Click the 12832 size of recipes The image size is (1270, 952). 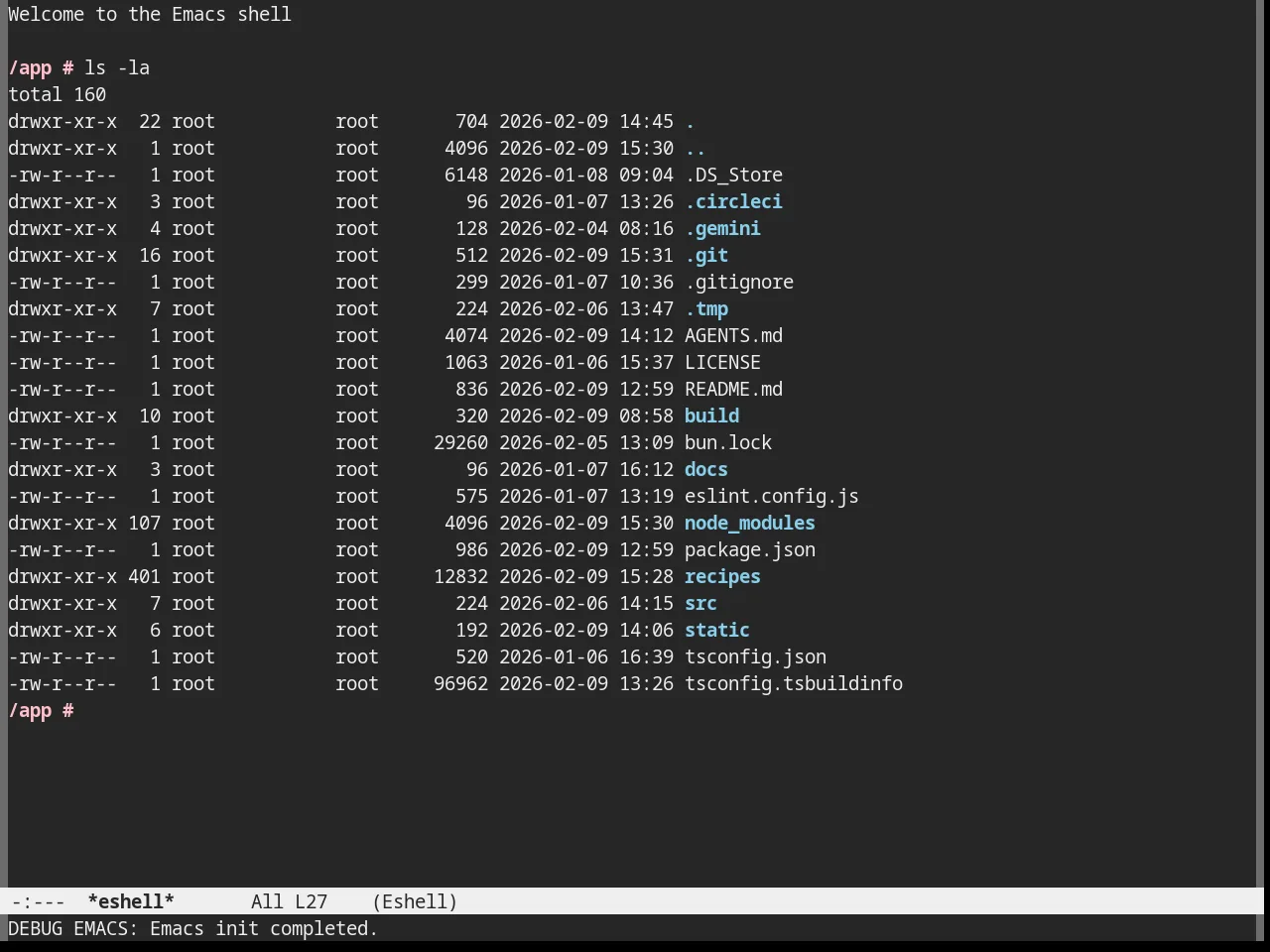[460, 576]
